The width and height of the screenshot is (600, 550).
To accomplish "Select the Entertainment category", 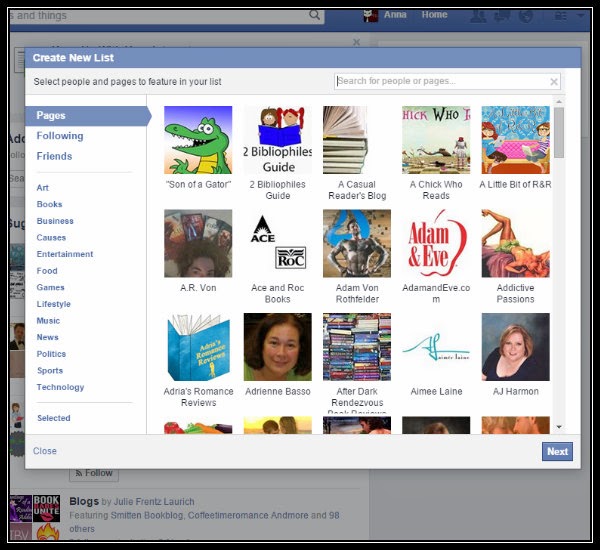I will 65,254.
